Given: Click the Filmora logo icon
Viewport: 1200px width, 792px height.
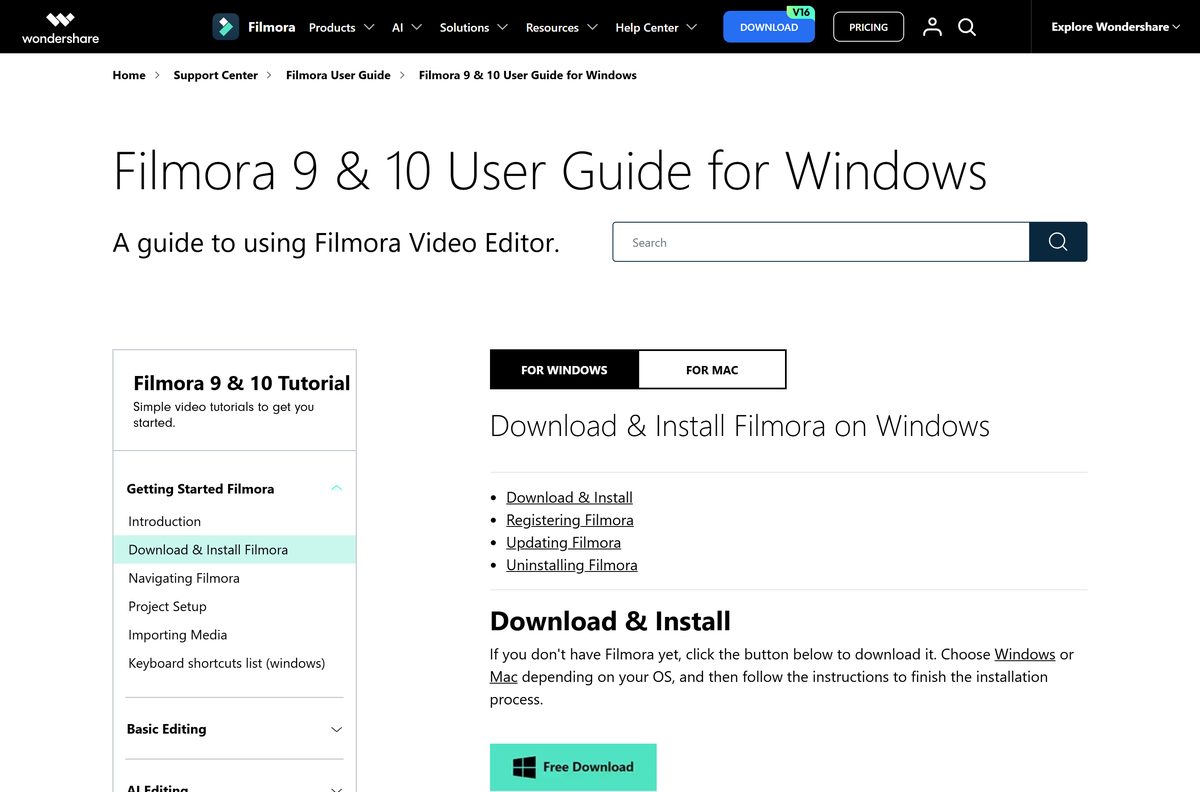Looking at the screenshot, I should tap(225, 27).
